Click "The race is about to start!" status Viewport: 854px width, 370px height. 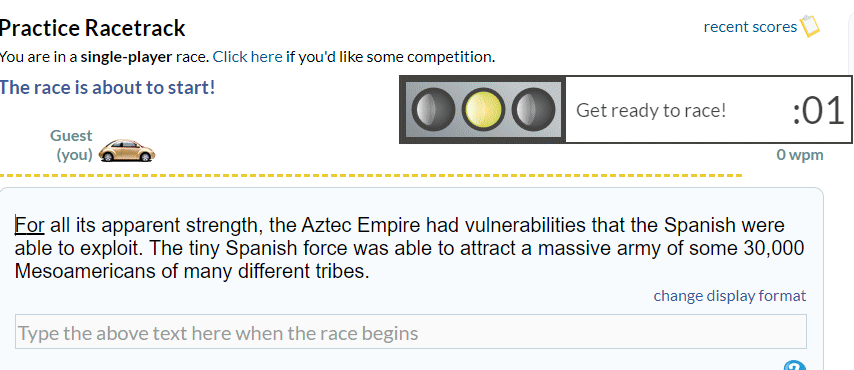[108, 87]
